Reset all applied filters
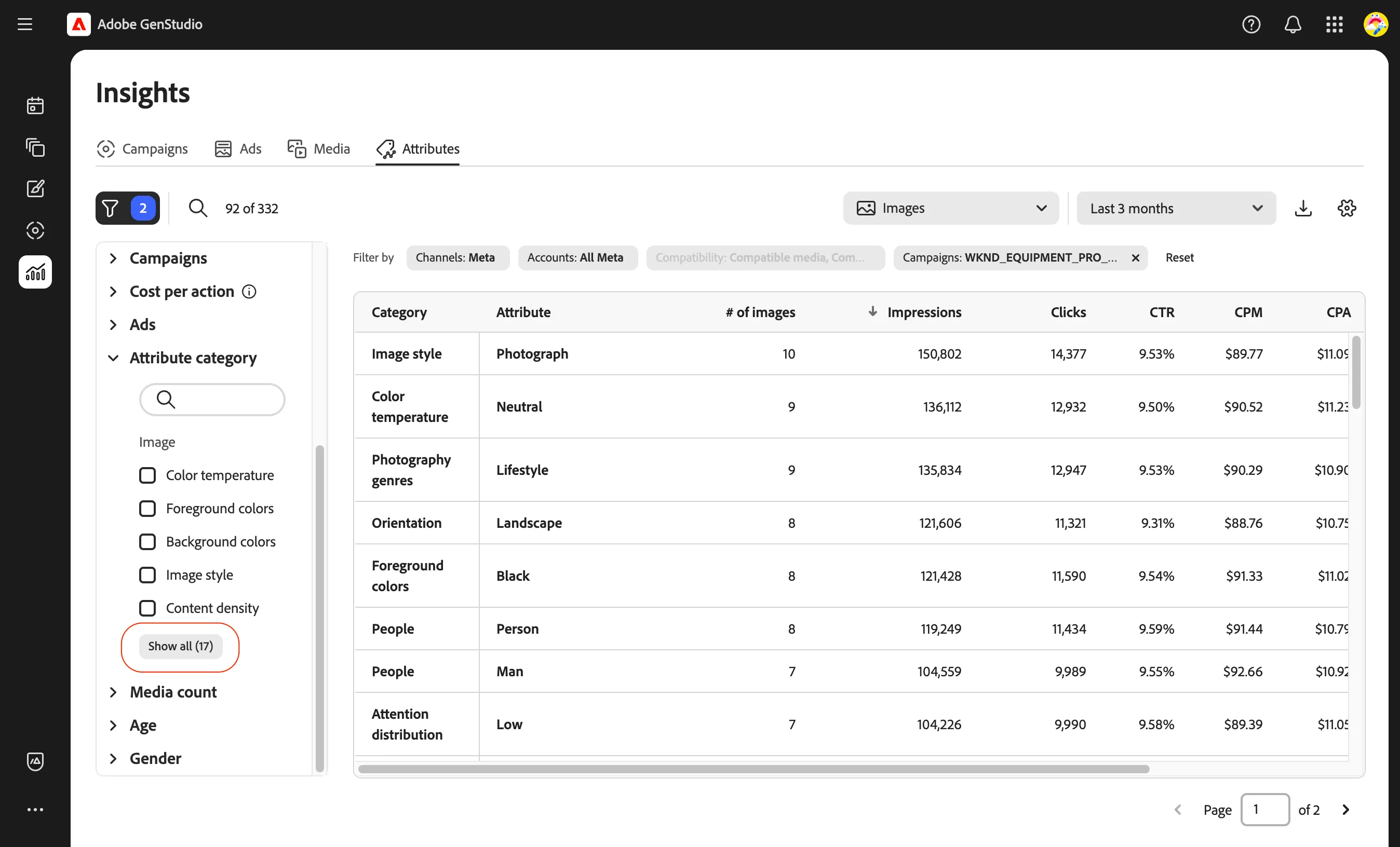This screenshot has width=1400, height=847. (x=1179, y=258)
